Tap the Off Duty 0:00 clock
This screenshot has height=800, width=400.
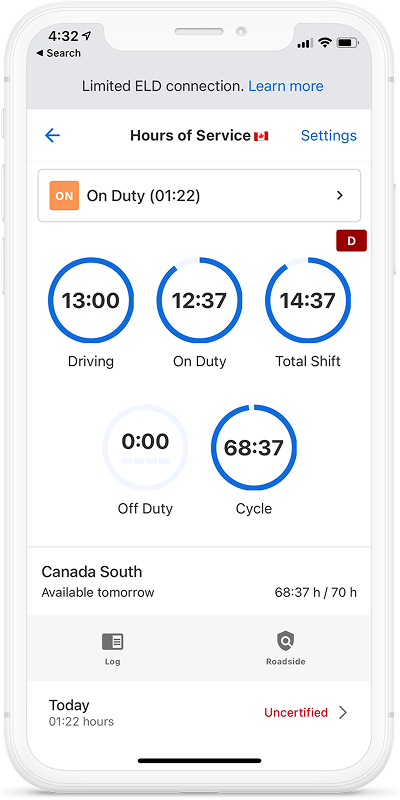(x=145, y=447)
